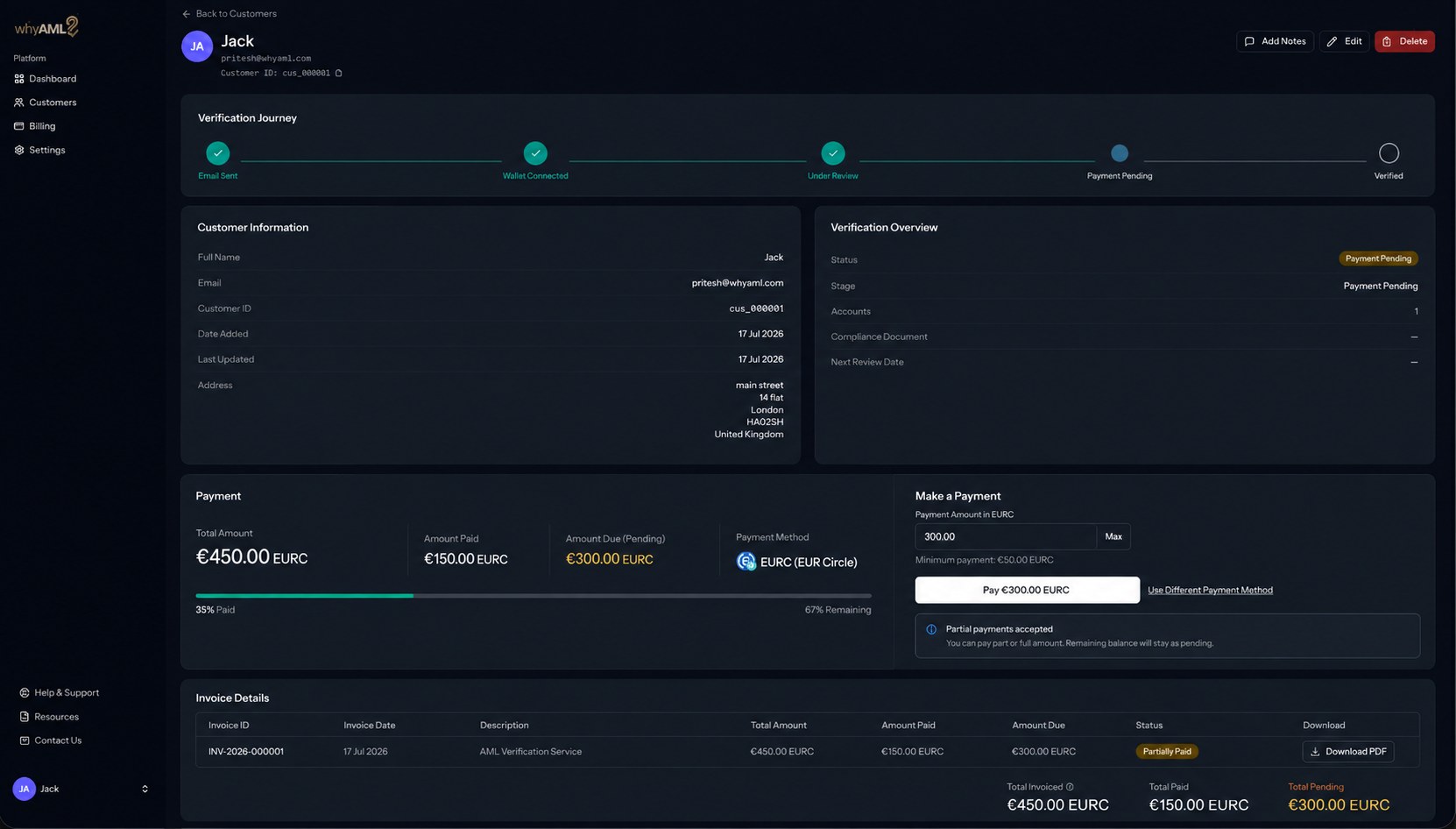
Task: Click the 67% Remaining label
Action: click(838, 610)
